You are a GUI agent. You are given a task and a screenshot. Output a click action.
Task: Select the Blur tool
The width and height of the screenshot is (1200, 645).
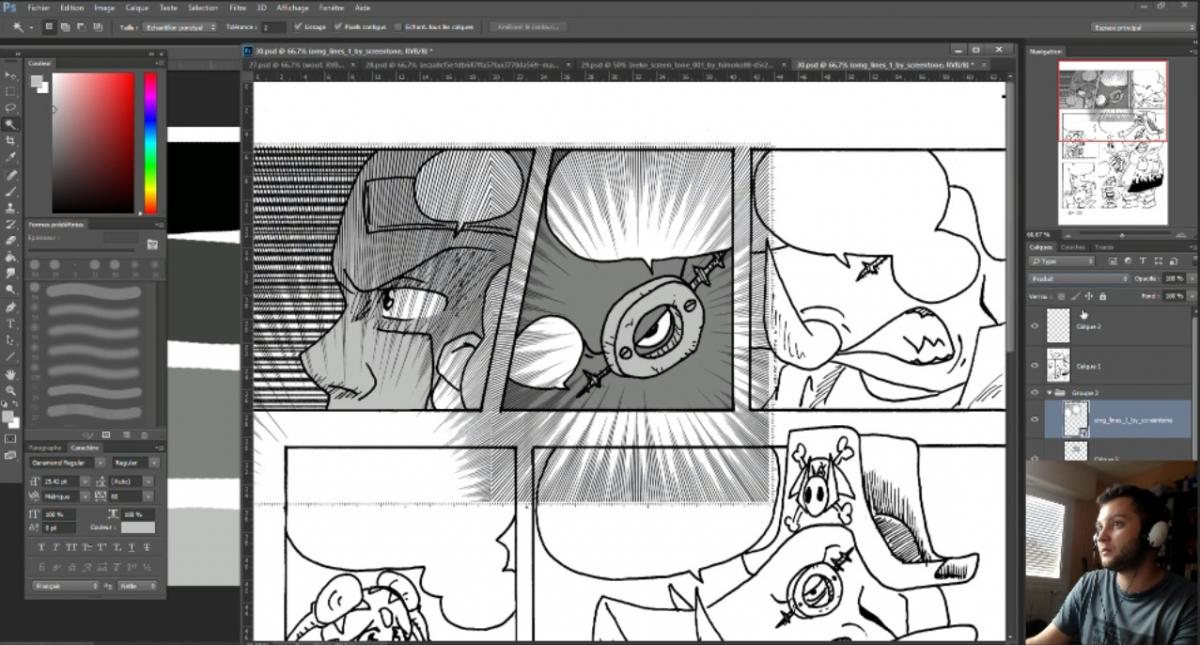pyautogui.click(x=11, y=274)
